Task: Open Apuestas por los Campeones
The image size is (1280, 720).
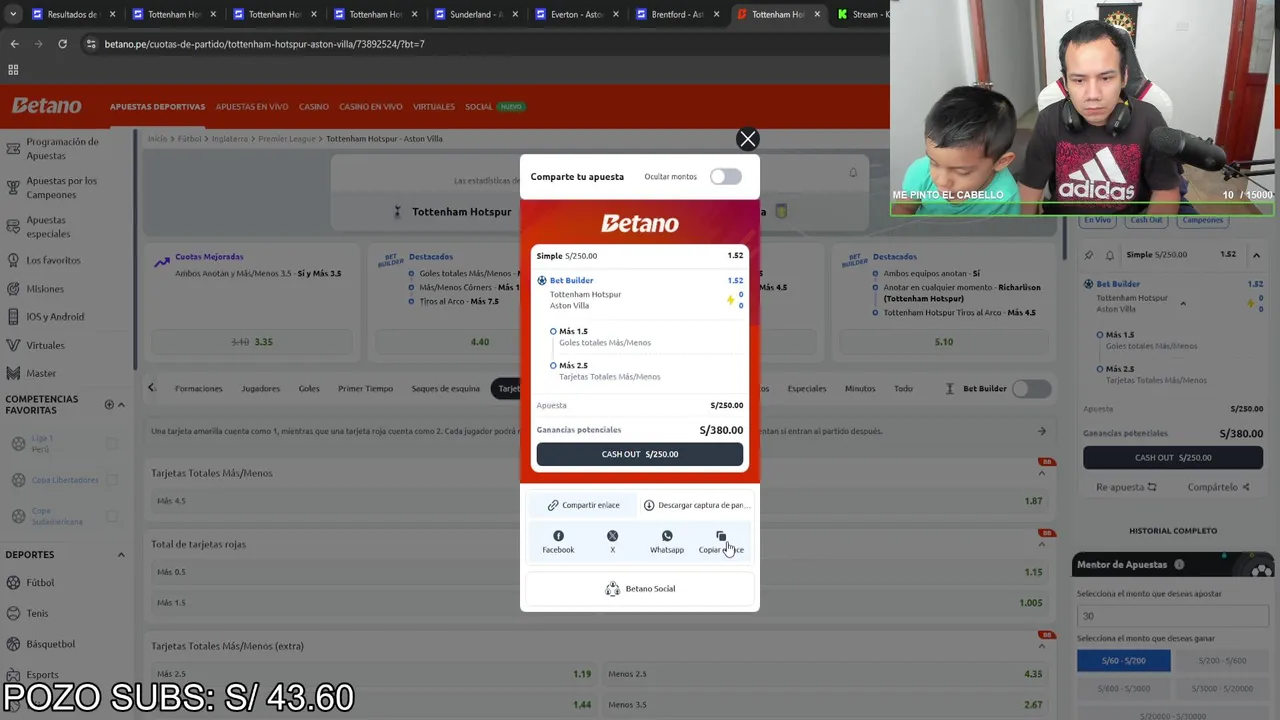Action: pyautogui.click(x=62, y=187)
